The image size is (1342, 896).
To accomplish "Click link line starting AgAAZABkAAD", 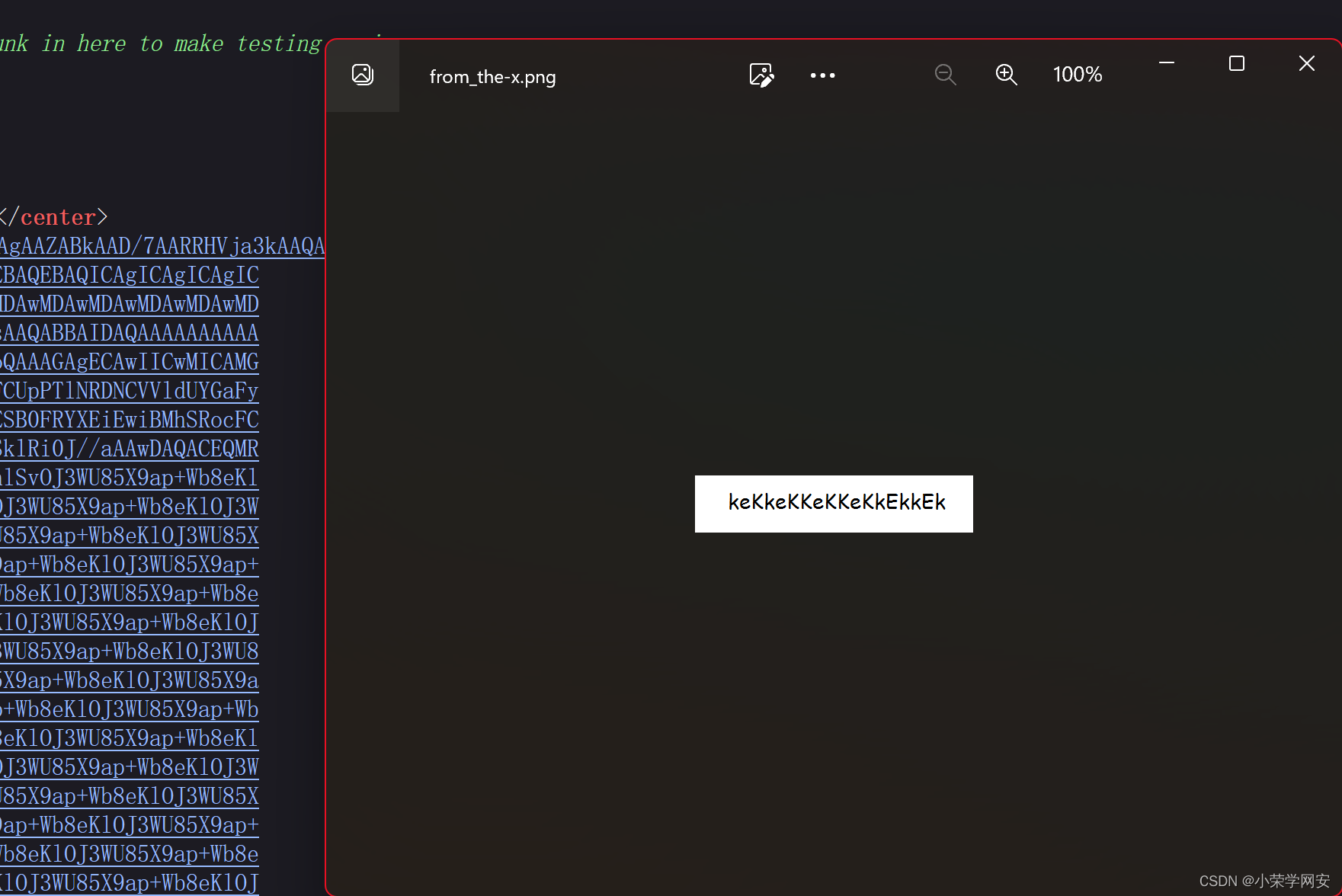I will pyautogui.click(x=162, y=246).
